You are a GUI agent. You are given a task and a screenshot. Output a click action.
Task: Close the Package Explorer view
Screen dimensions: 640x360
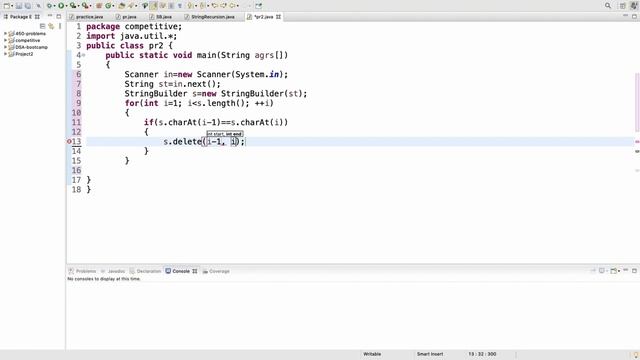pos(37,17)
